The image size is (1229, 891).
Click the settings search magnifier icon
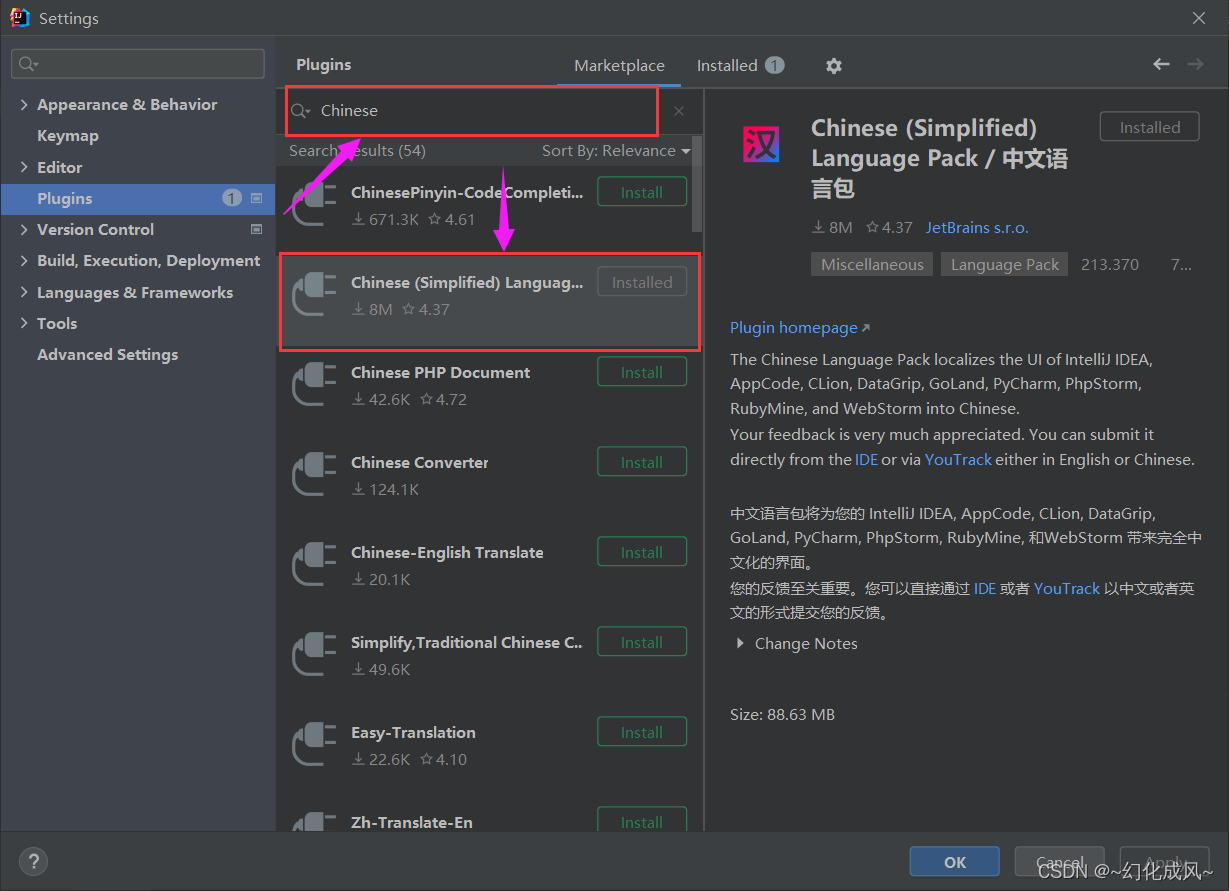click(28, 64)
